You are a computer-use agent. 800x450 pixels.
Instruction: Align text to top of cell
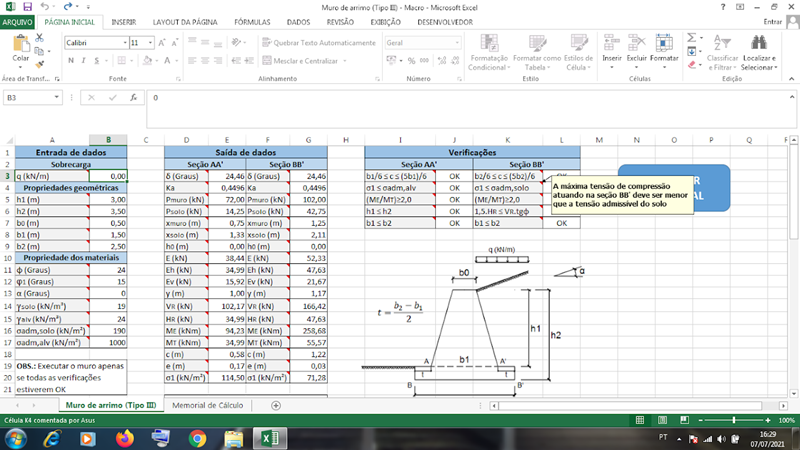(192, 43)
